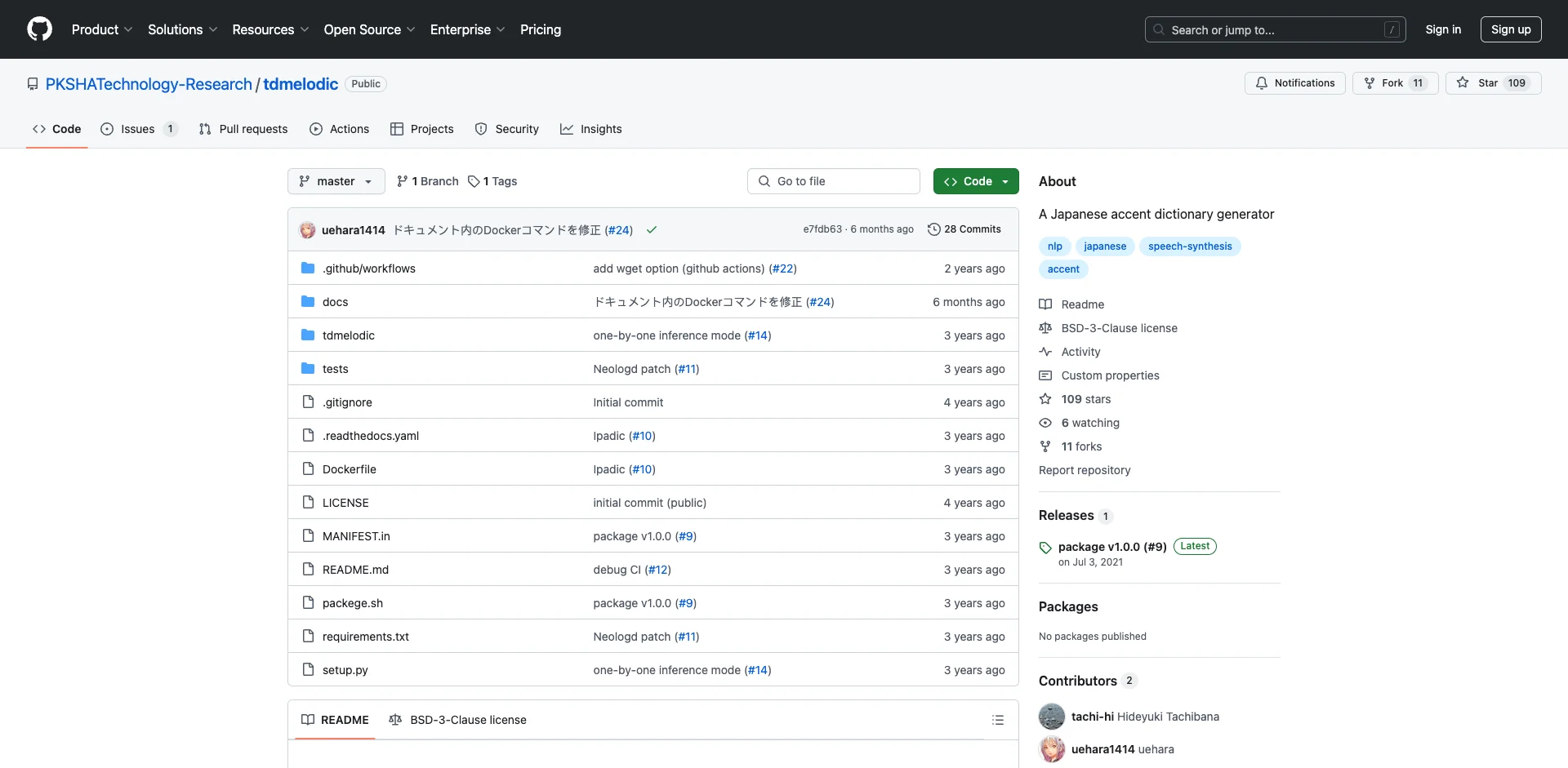Expand the Enterprise menu

[467, 29]
